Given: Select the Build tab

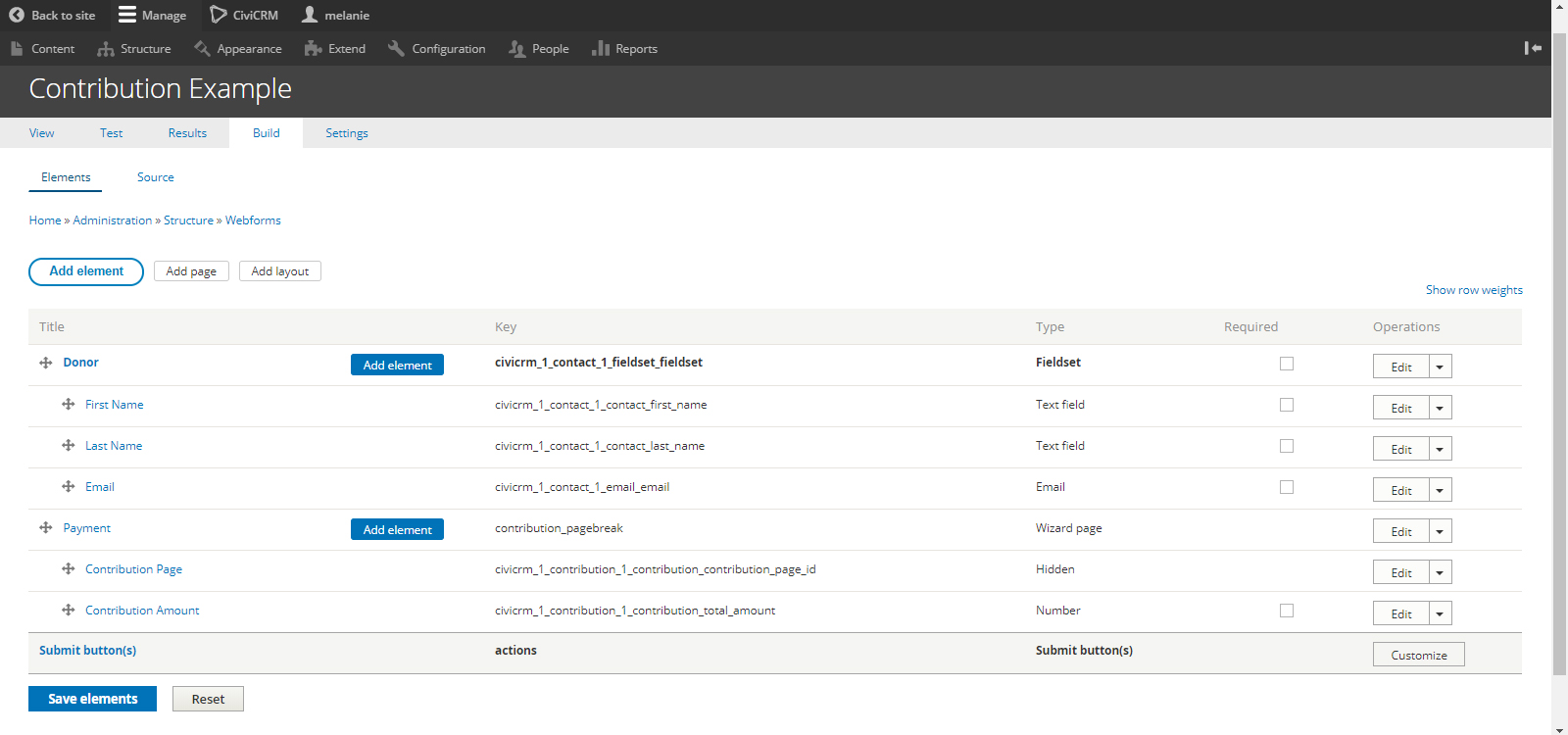Looking at the screenshot, I should tap(267, 133).
